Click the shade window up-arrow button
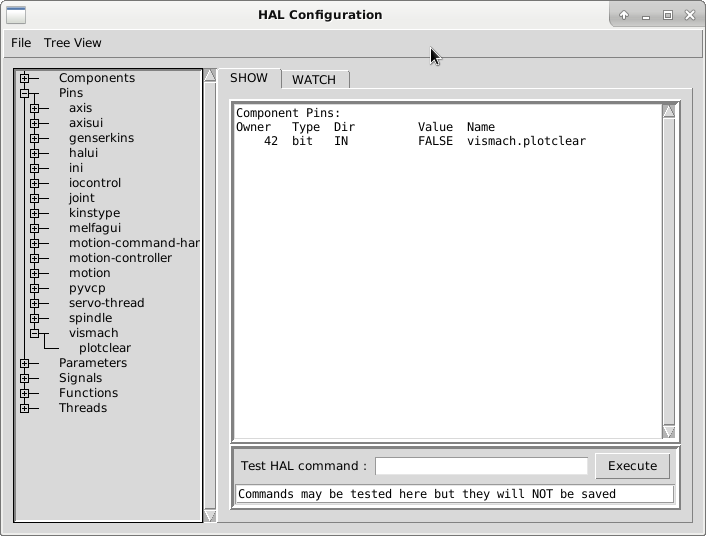Image resolution: width=706 pixels, height=536 pixels. coord(624,15)
